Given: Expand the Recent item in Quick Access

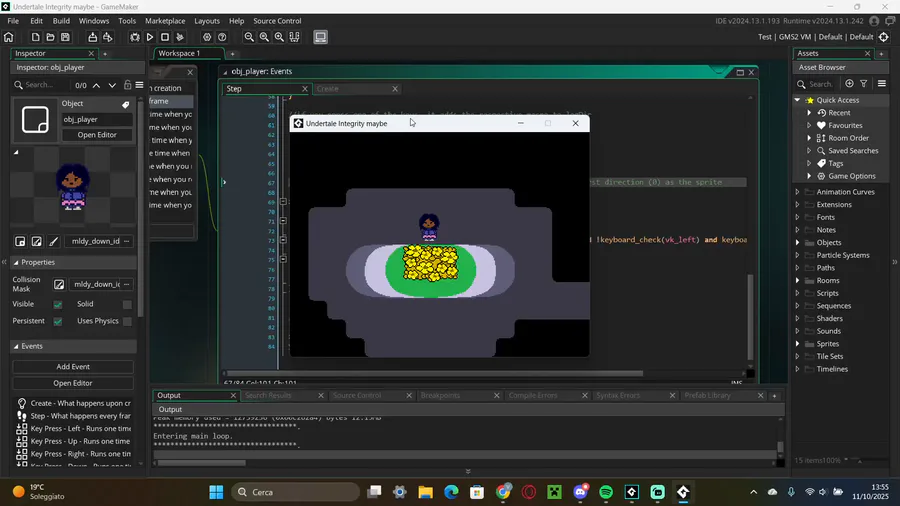Looking at the screenshot, I should pyautogui.click(x=809, y=113).
